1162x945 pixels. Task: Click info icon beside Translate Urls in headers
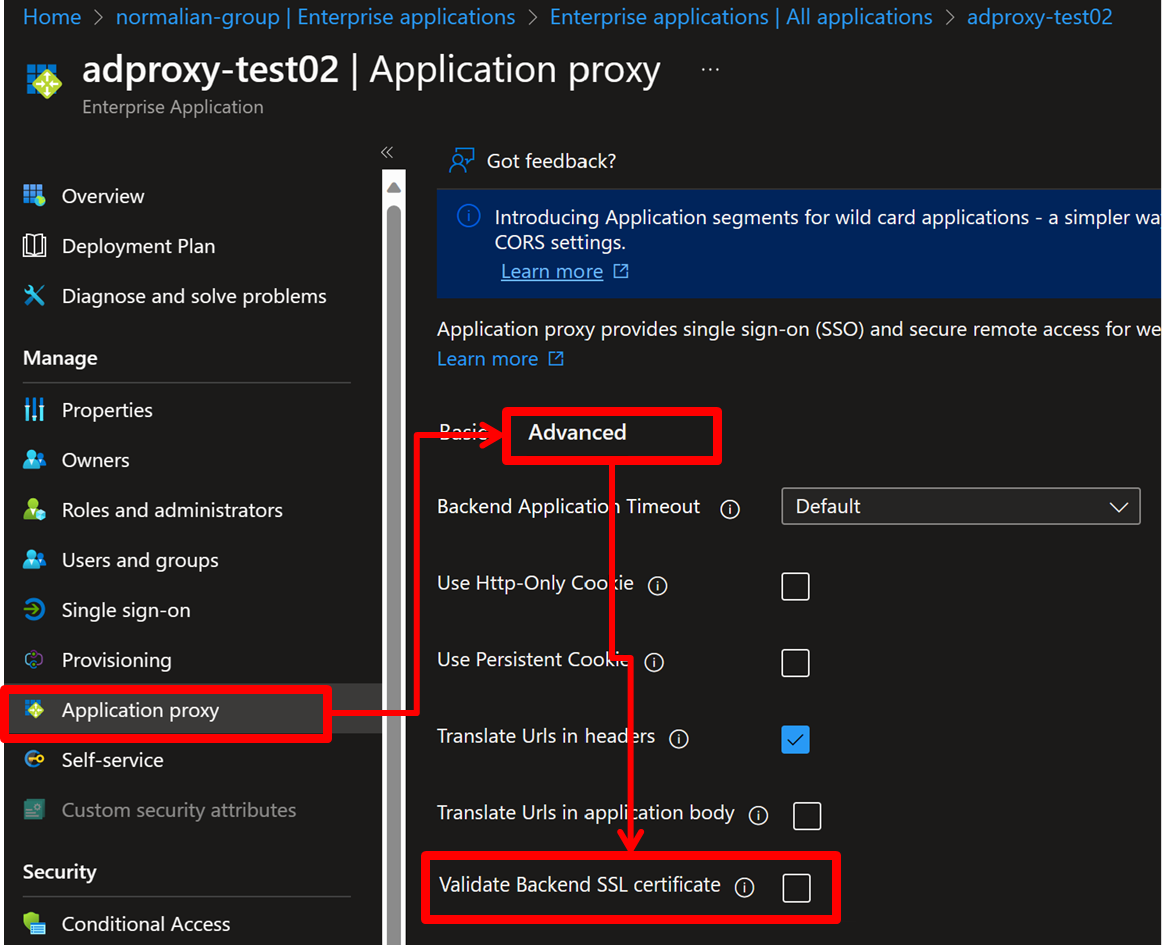(x=679, y=739)
